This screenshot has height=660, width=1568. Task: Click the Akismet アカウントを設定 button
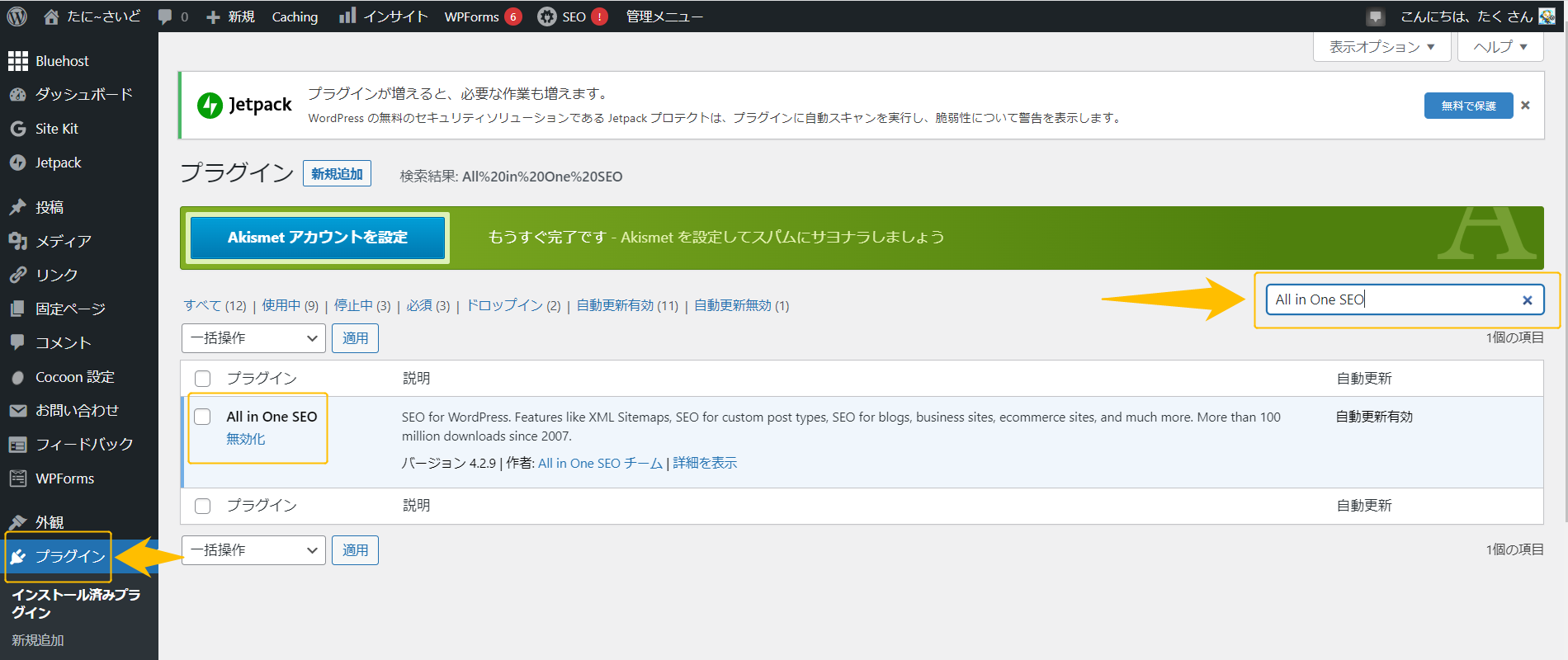coord(318,238)
